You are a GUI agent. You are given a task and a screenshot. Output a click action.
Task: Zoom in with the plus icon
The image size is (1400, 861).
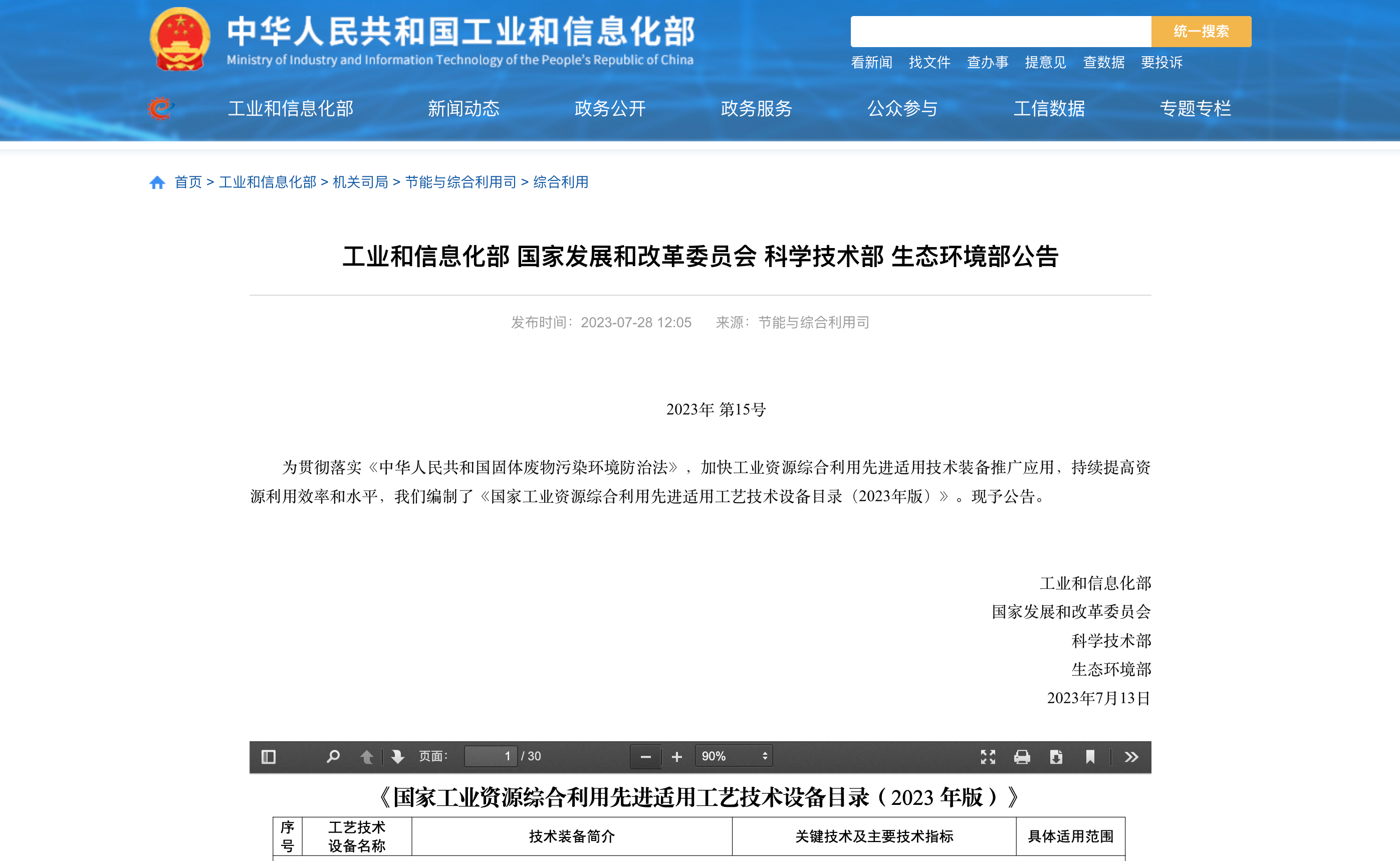tap(676, 756)
